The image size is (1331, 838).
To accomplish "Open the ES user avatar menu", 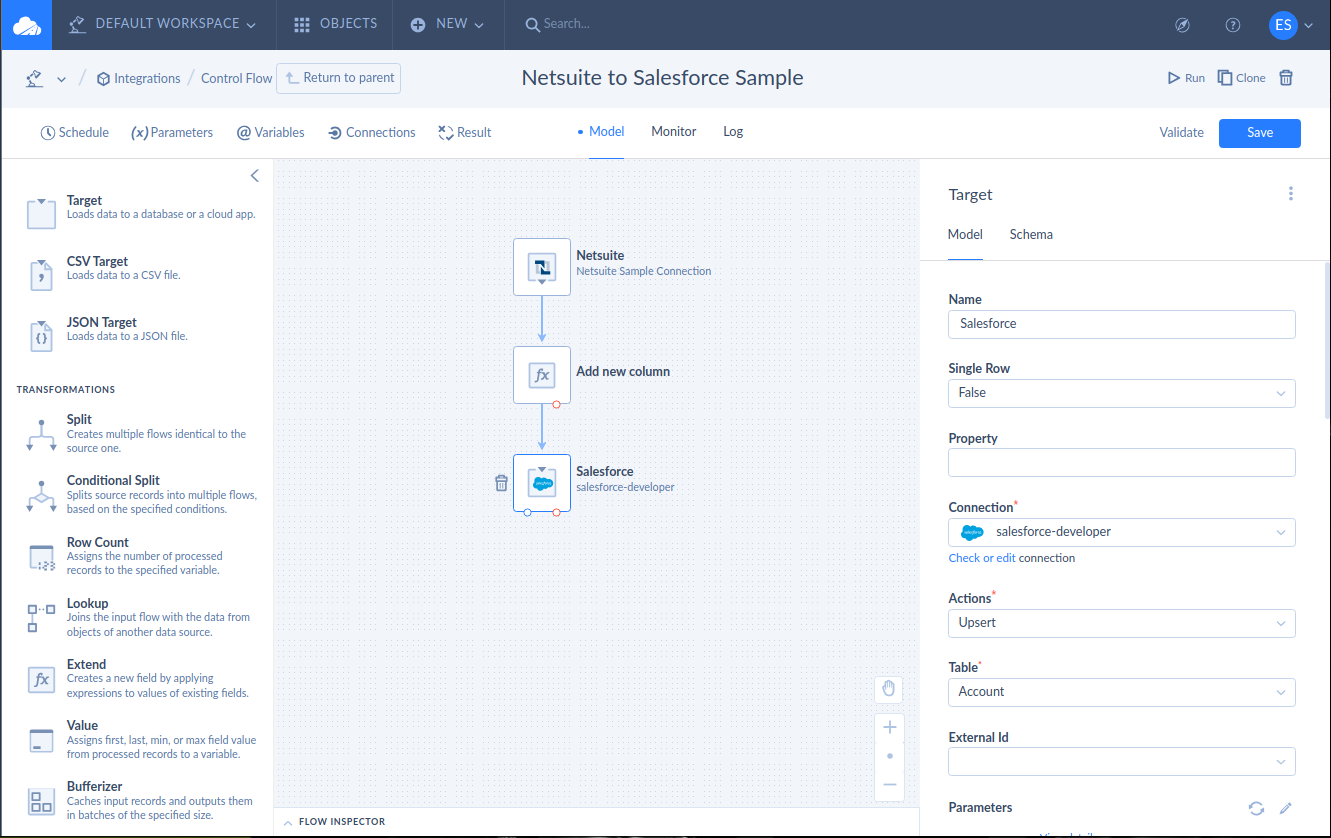I will pos(1291,25).
